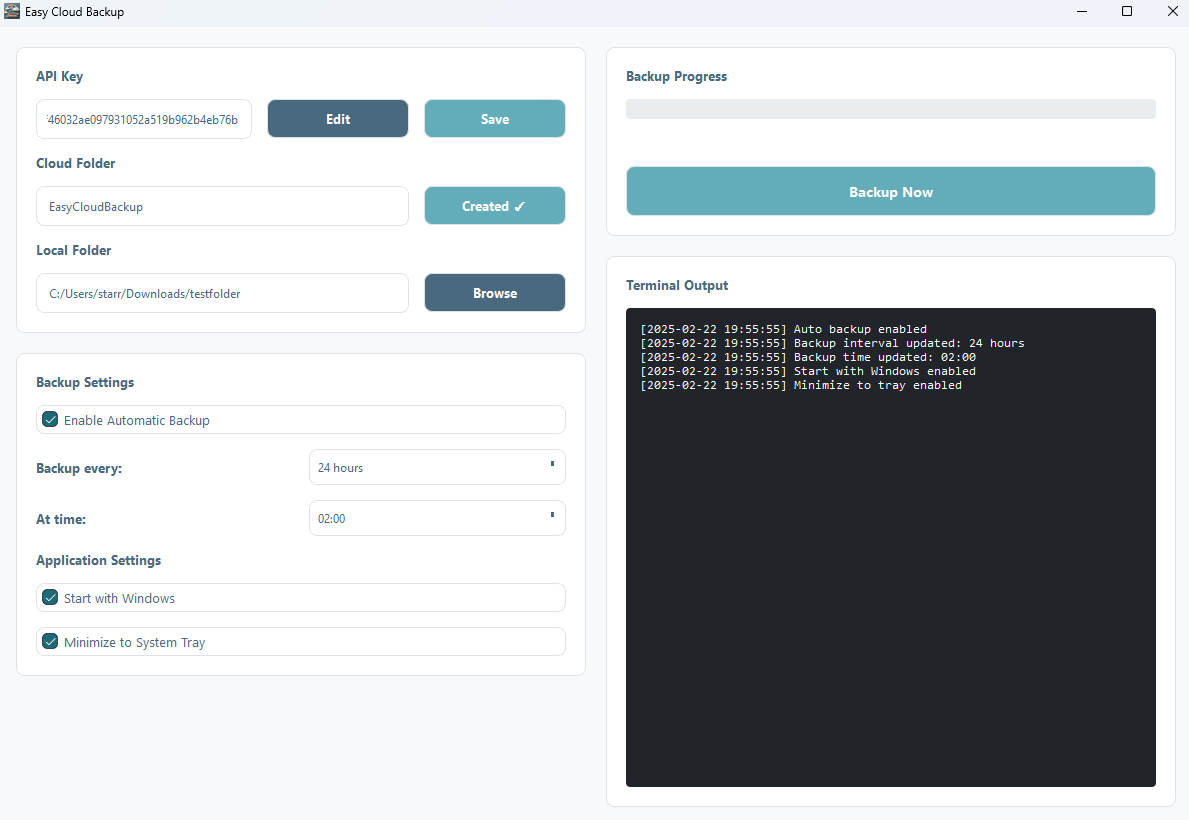Minimize the Easy Cloud Backup window
Viewport: 1189px width, 820px height.
tap(1082, 11)
